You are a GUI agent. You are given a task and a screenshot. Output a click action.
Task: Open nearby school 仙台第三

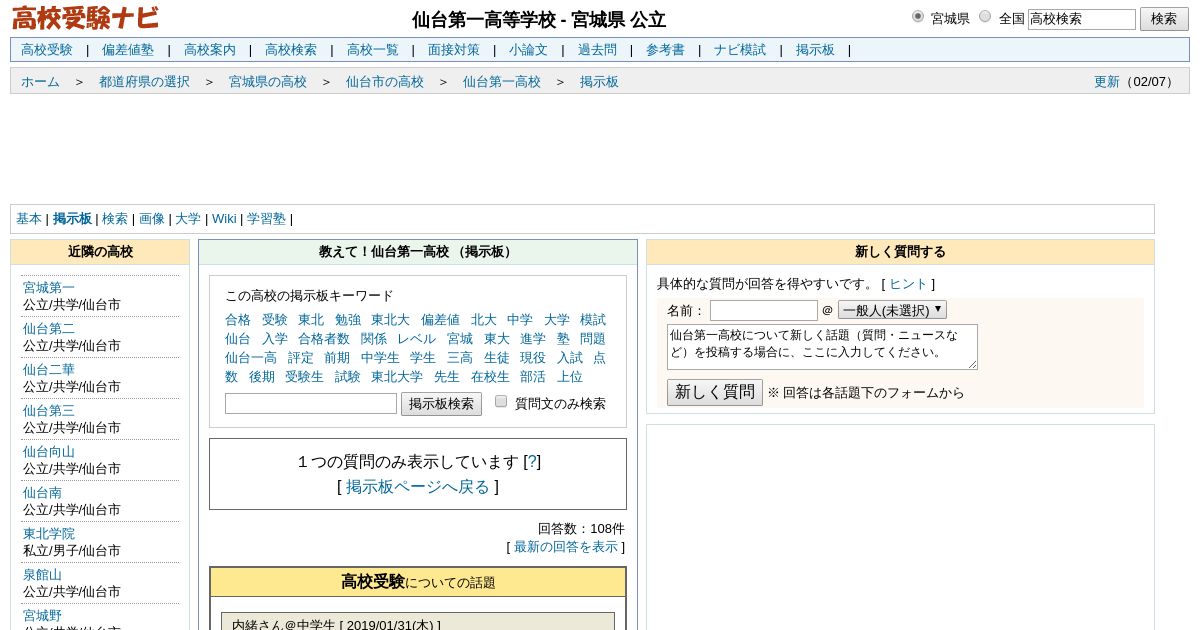(x=49, y=411)
